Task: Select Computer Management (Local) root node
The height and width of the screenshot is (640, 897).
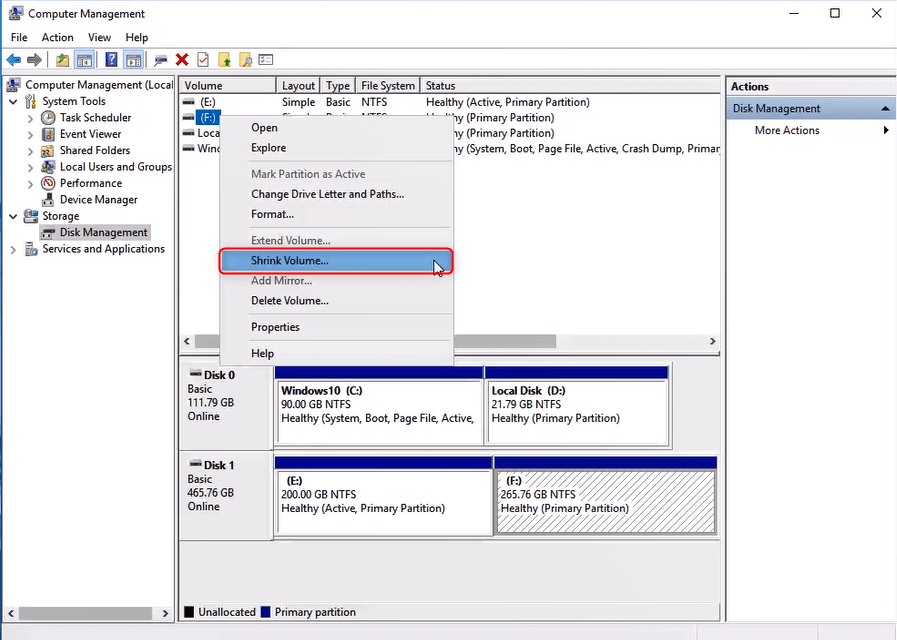Action: pyautogui.click(x=98, y=85)
